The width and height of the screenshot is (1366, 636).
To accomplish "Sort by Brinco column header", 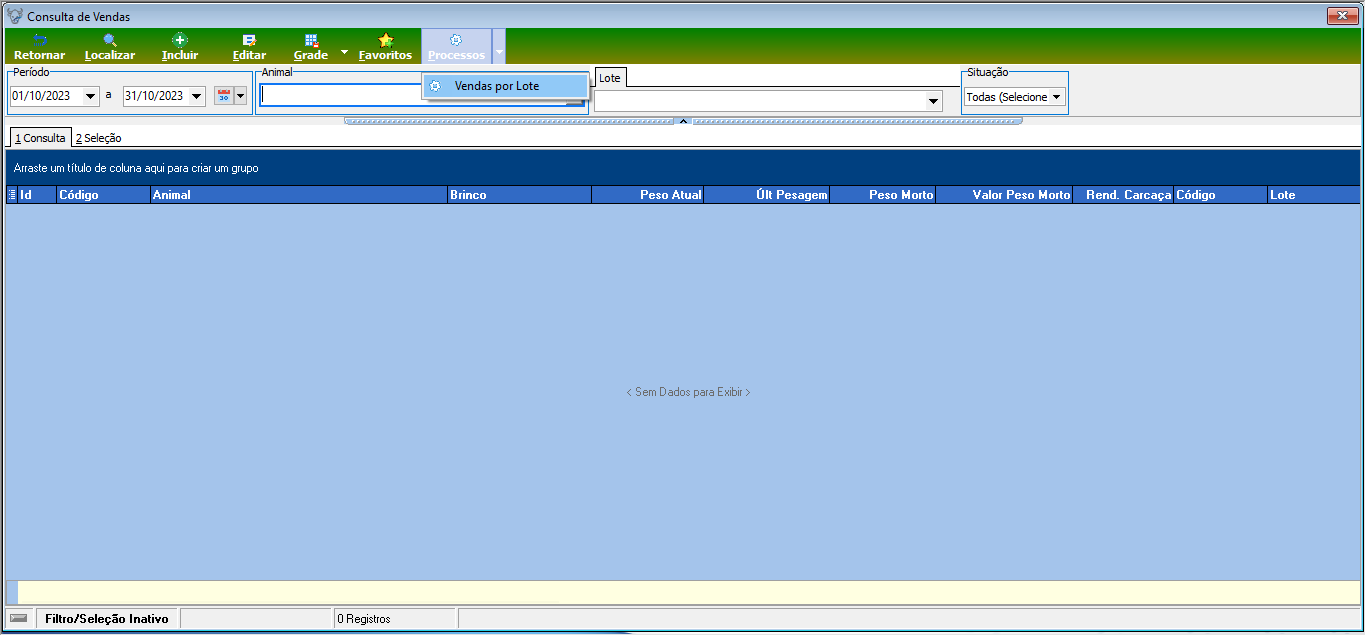I will (519, 195).
